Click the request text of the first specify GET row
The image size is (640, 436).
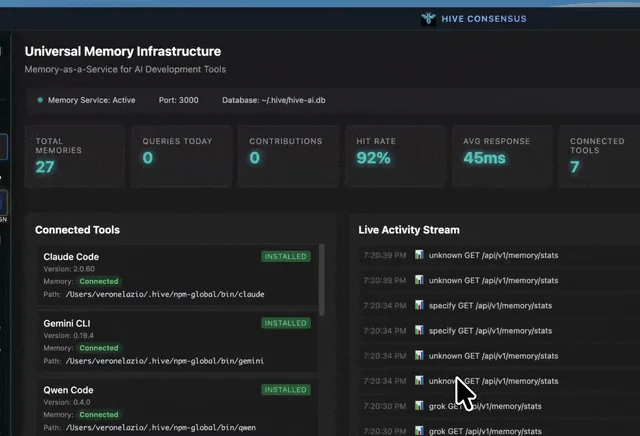click(490, 305)
